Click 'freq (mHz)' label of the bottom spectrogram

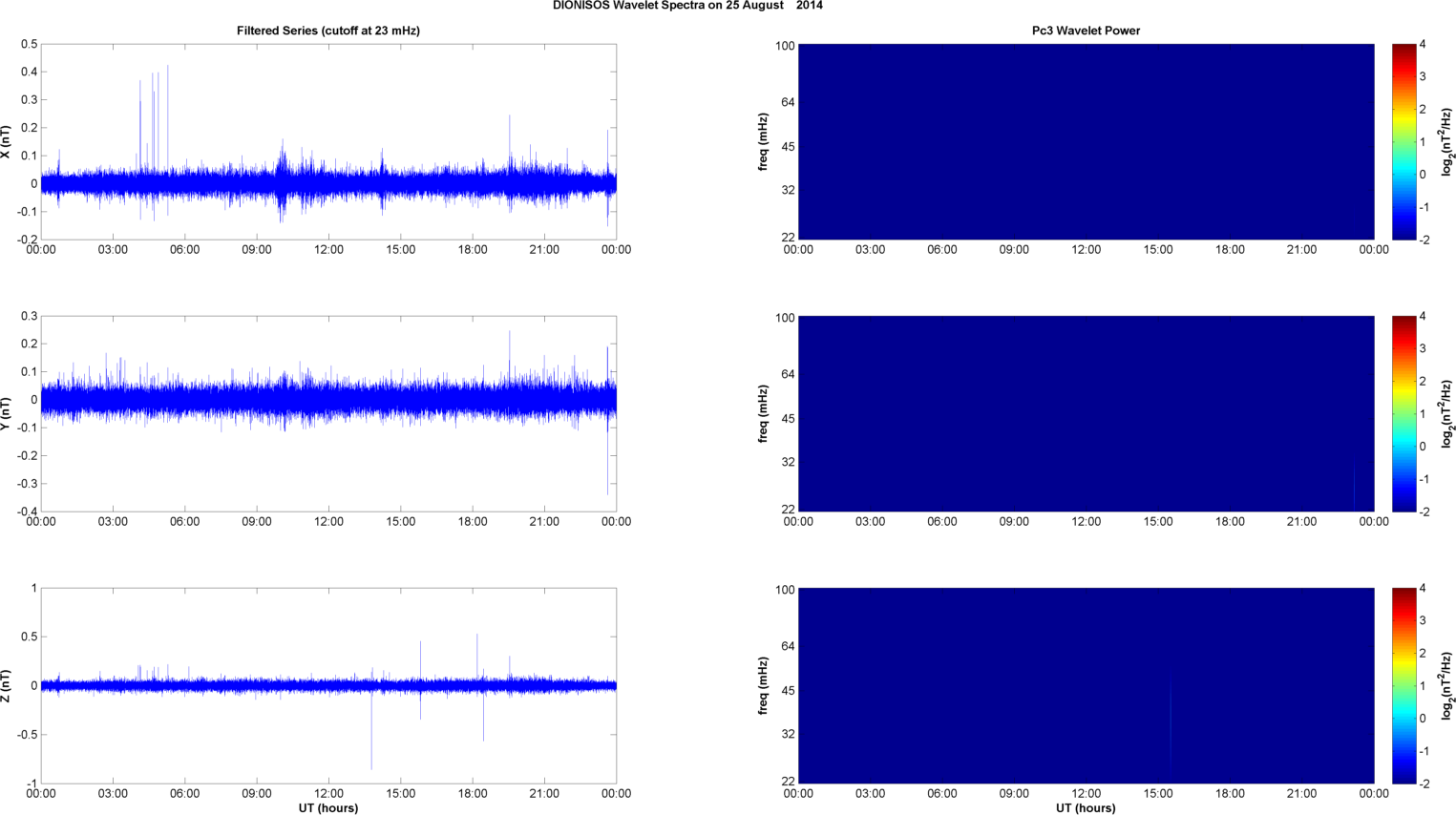coord(764,686)
